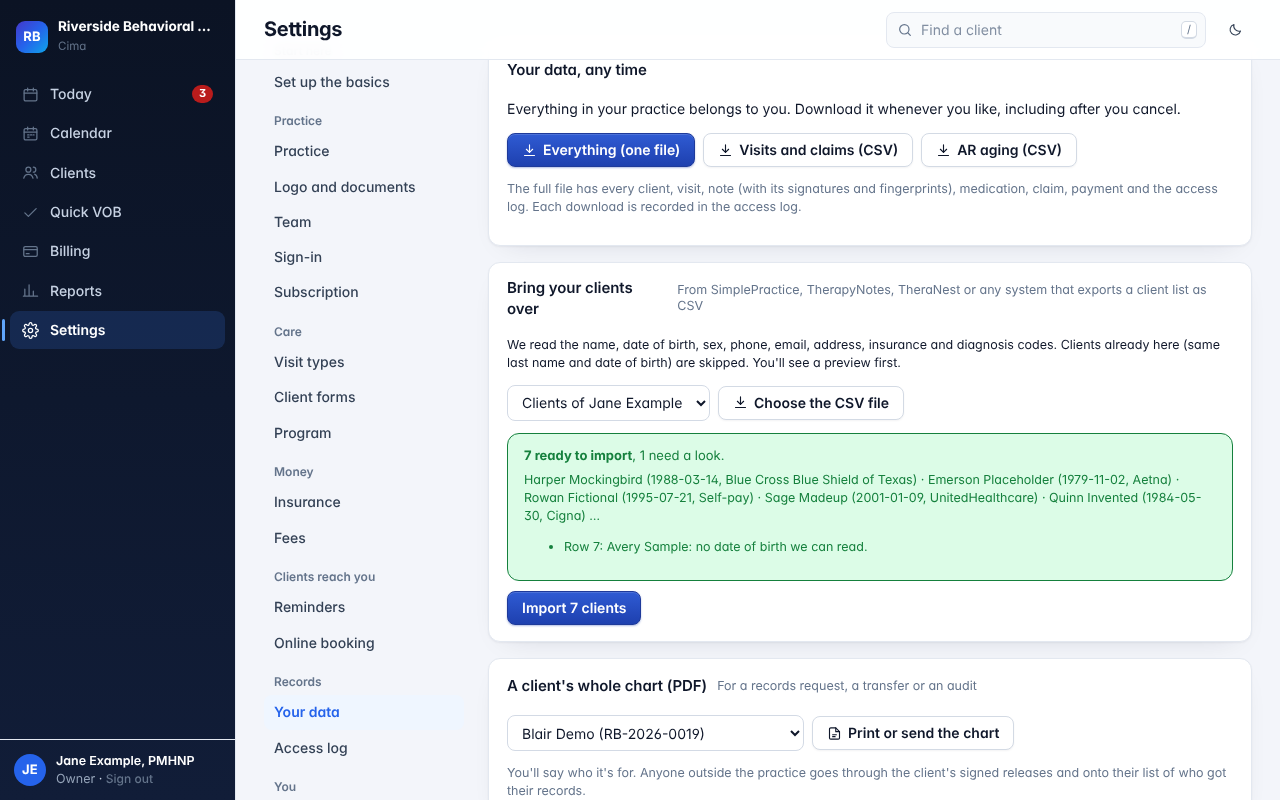The image size is (1280, 800).
Task: Click the Sign out link
Action: pos(130,779)
